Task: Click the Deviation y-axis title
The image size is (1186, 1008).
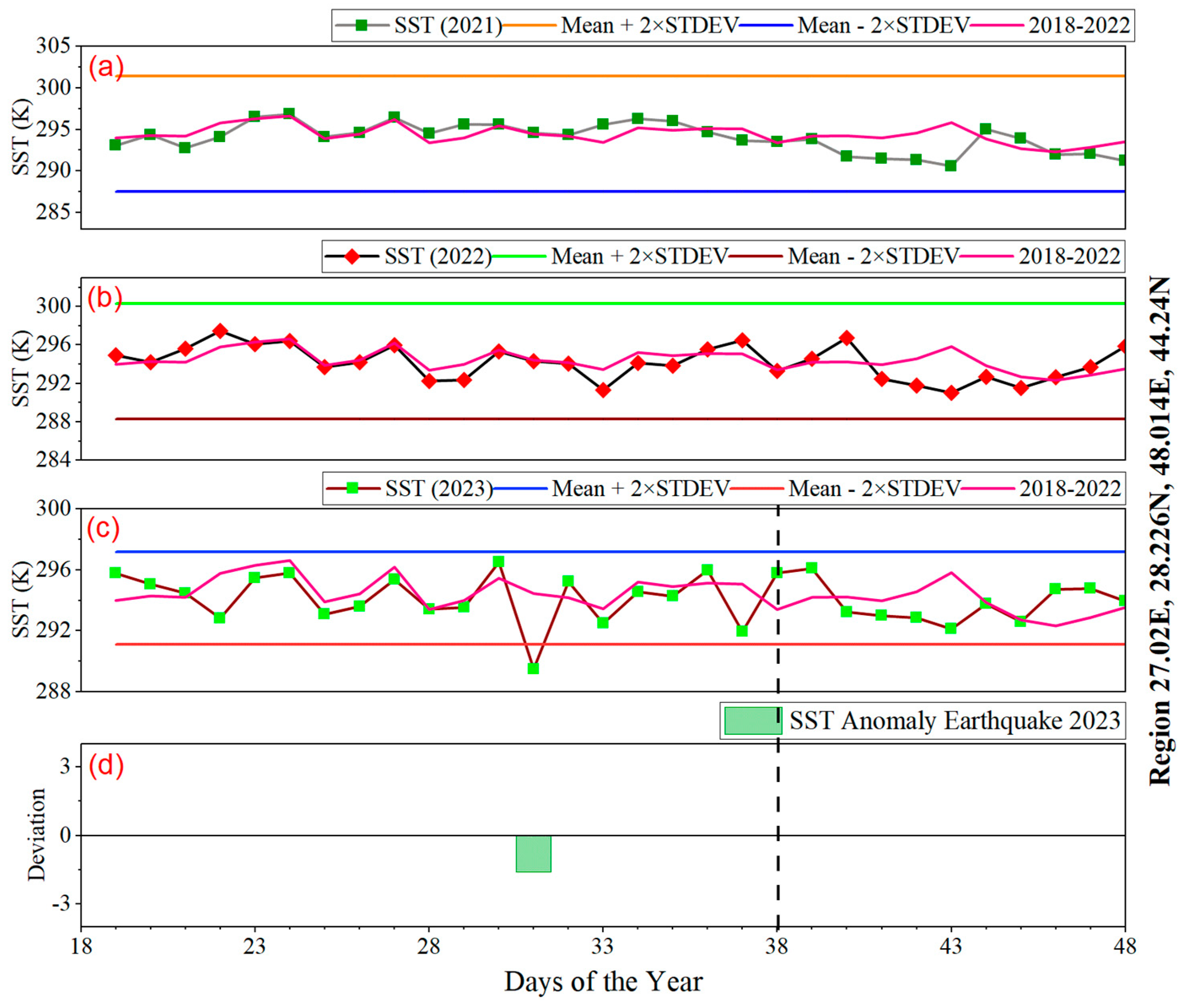Action: coord(37,834)
